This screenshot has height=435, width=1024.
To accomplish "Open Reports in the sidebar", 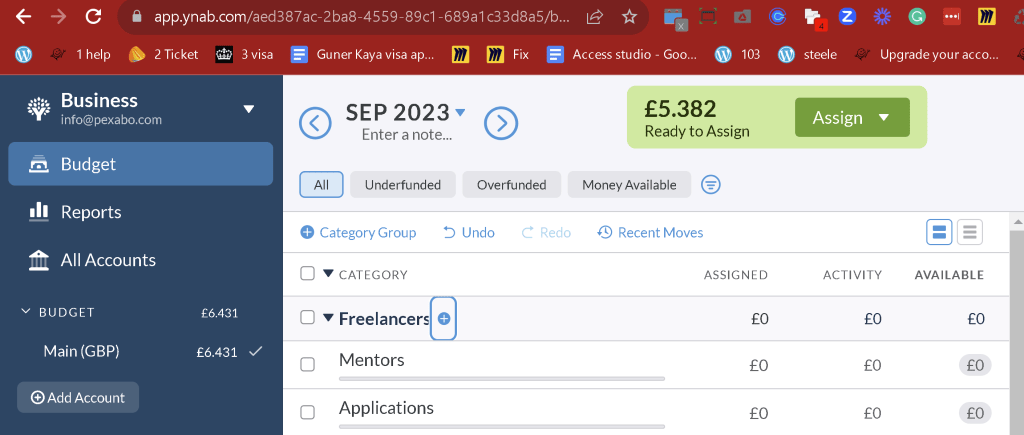I will pos(140,212).
